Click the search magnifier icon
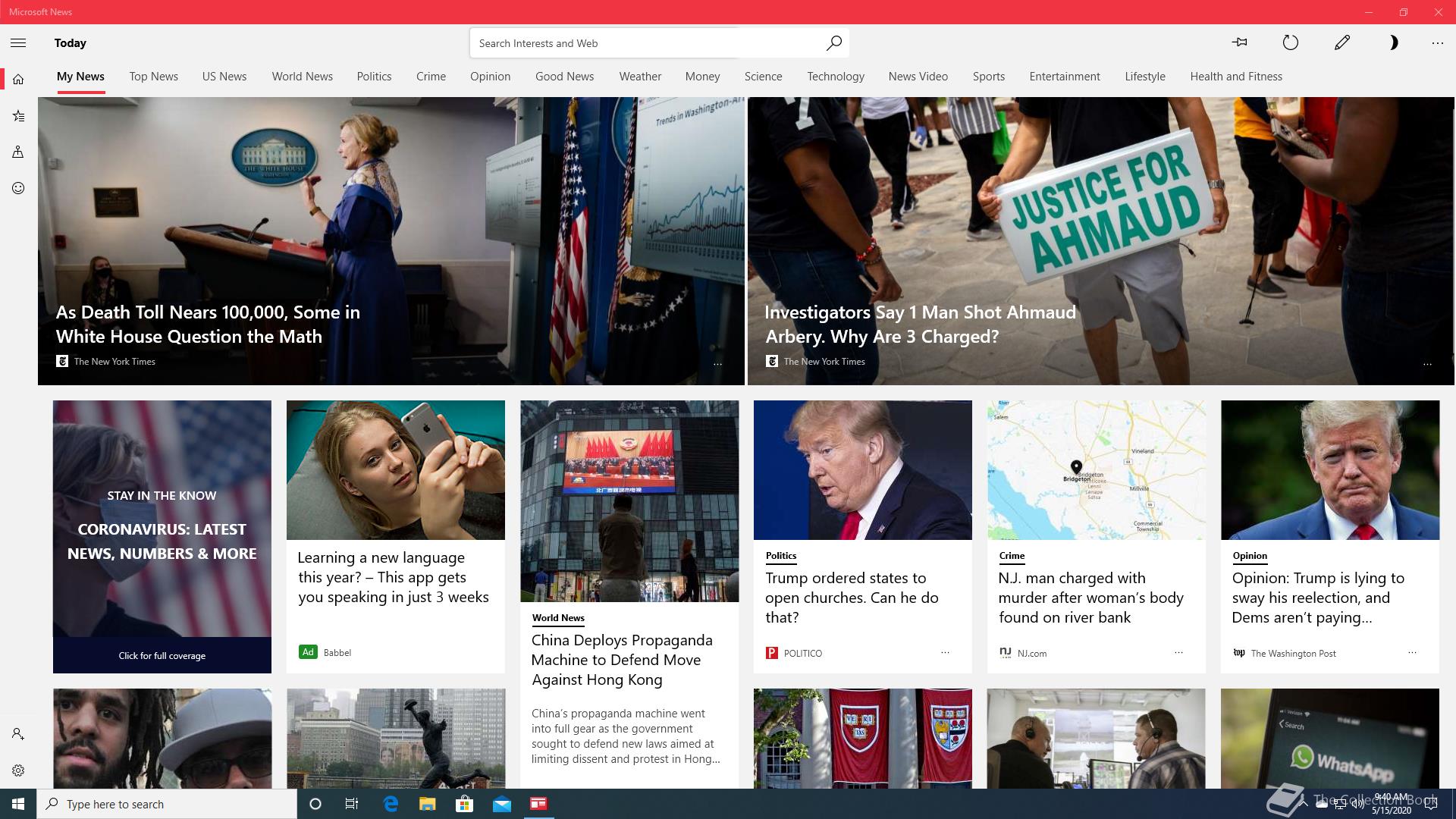The width and height of the screenshot is (1456, 819). point(833,43)
